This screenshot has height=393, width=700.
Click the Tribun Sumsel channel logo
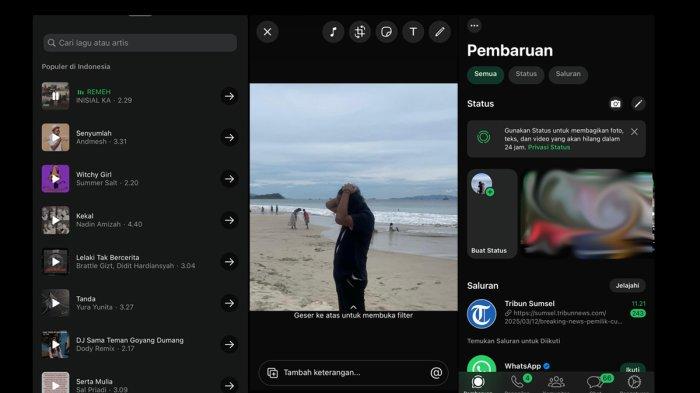[x=481, y=314]
